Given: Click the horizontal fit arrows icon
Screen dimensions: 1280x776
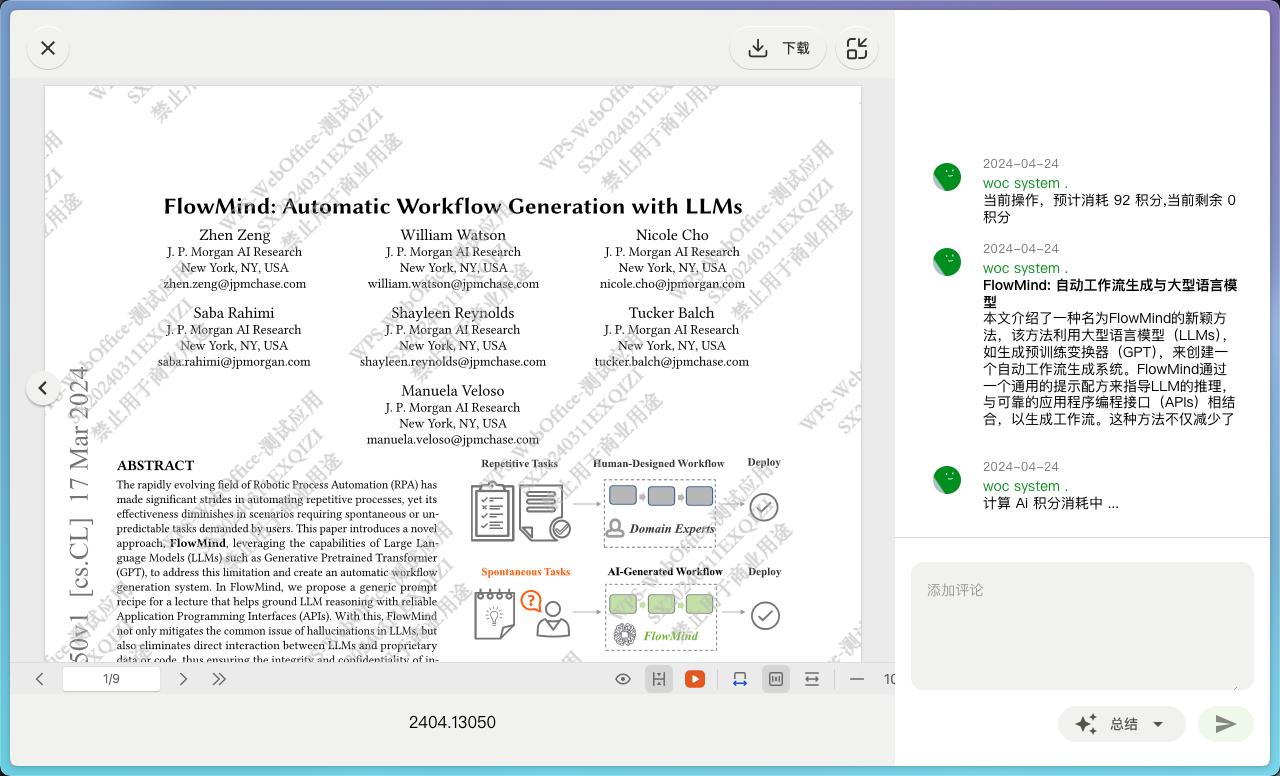Looking at the screenshot, I should (812, 679).
